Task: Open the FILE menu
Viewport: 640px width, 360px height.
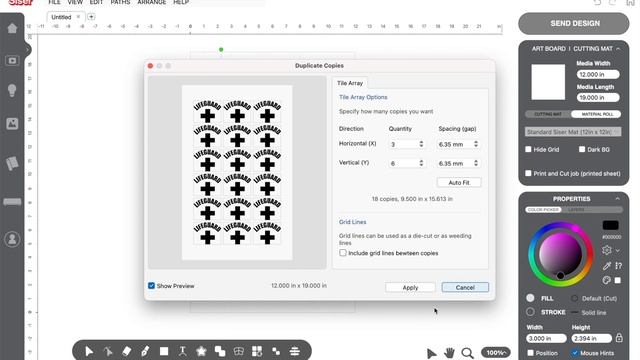Action: (x=54, y=2)
